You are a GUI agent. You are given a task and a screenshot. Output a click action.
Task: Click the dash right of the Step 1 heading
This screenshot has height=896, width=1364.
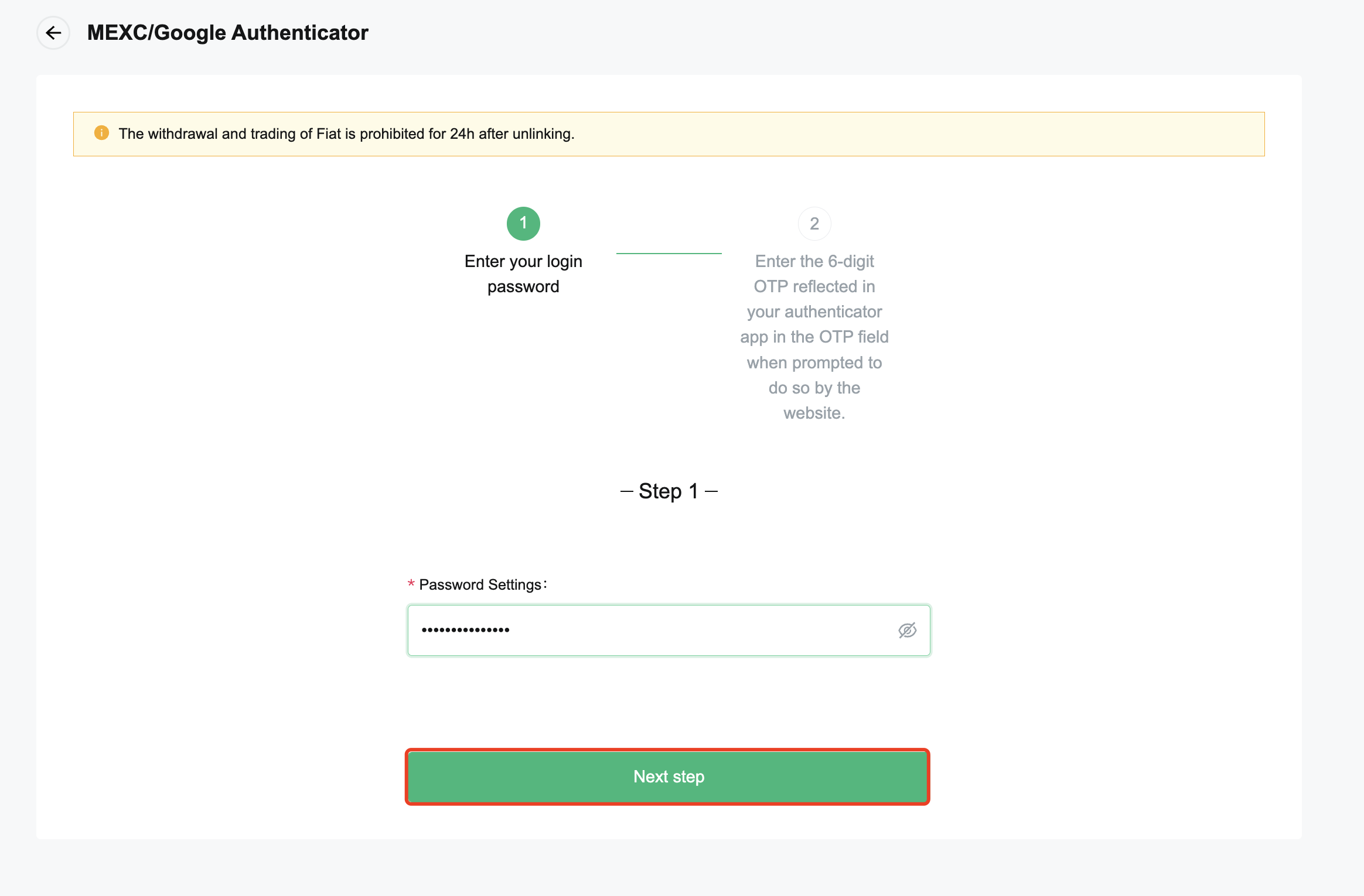pyautogui.click(x=711, y=491)
